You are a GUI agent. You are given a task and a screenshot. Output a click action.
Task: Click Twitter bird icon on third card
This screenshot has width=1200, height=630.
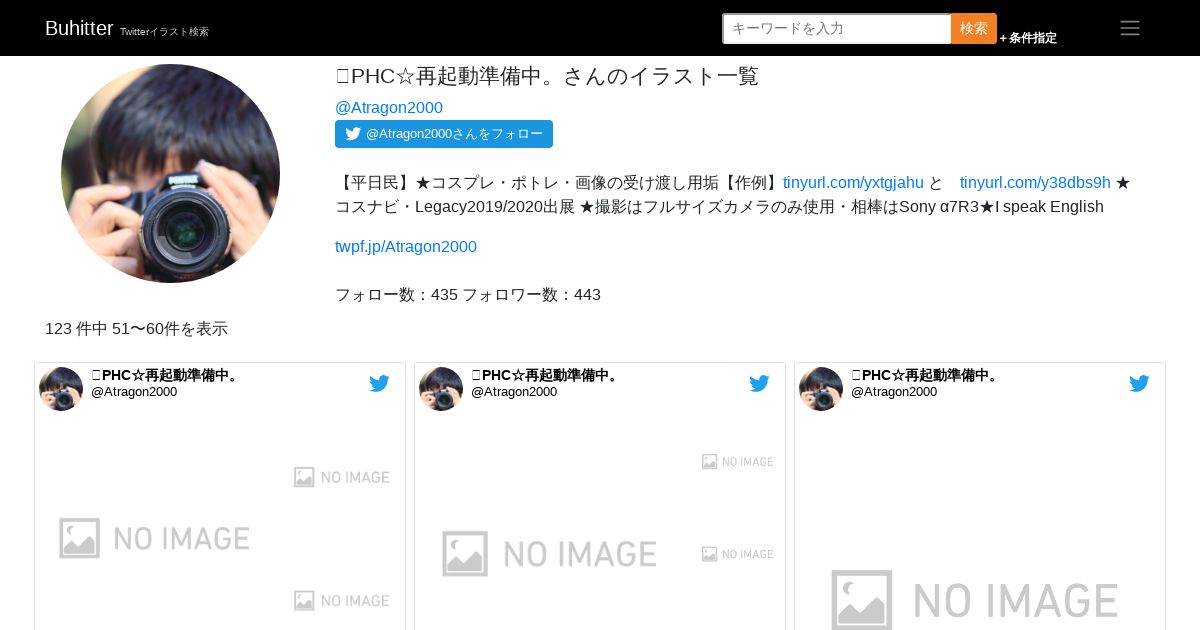pyautogui.click(x=1139, y=383)
